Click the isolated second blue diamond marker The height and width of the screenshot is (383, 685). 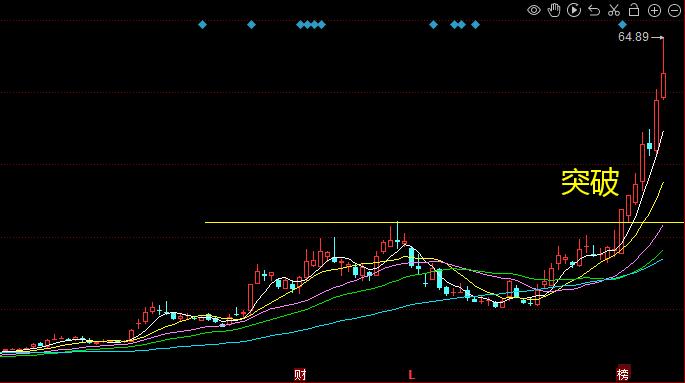251,25
